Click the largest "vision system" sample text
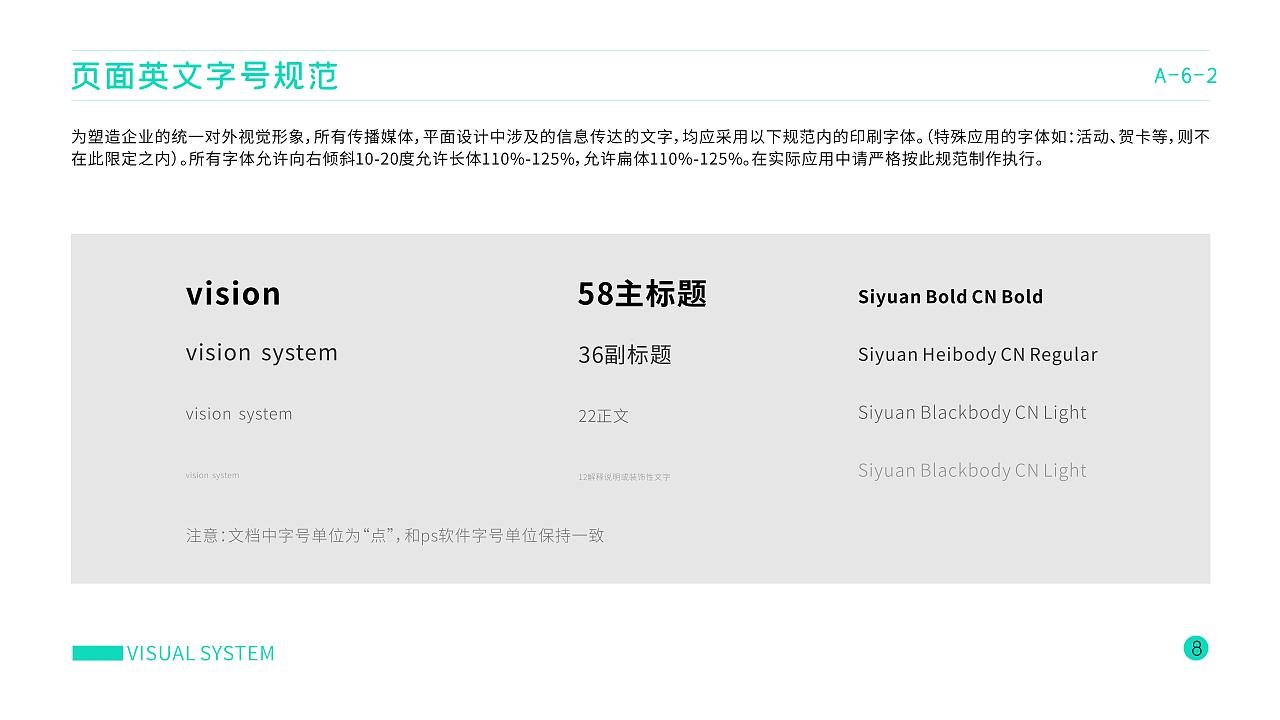The height and width of the screenshot is (720, 1280). (262, 353)
